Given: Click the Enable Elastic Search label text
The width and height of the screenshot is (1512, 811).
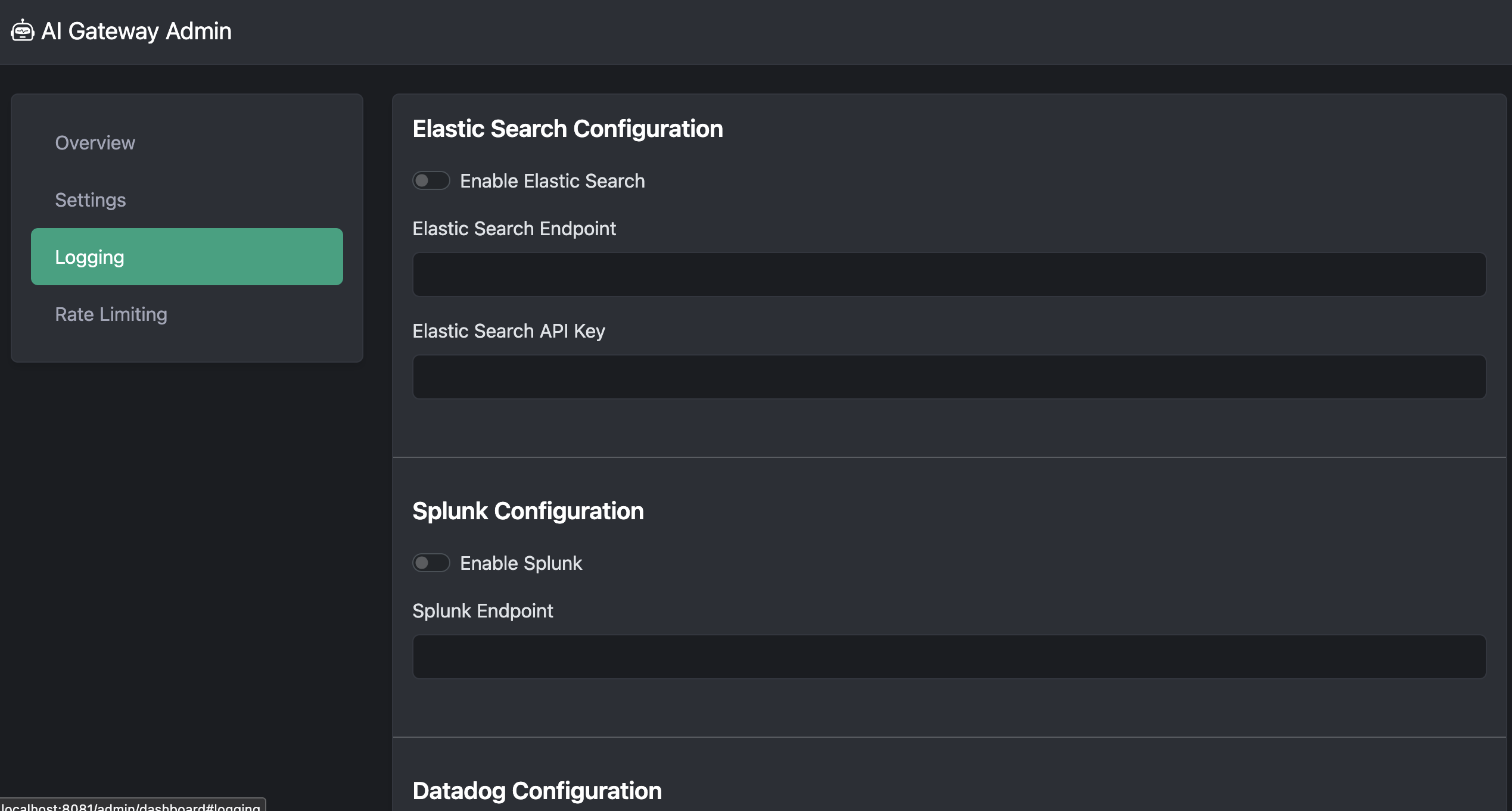Looking at the screenshot, I should (x=552, y=181).
